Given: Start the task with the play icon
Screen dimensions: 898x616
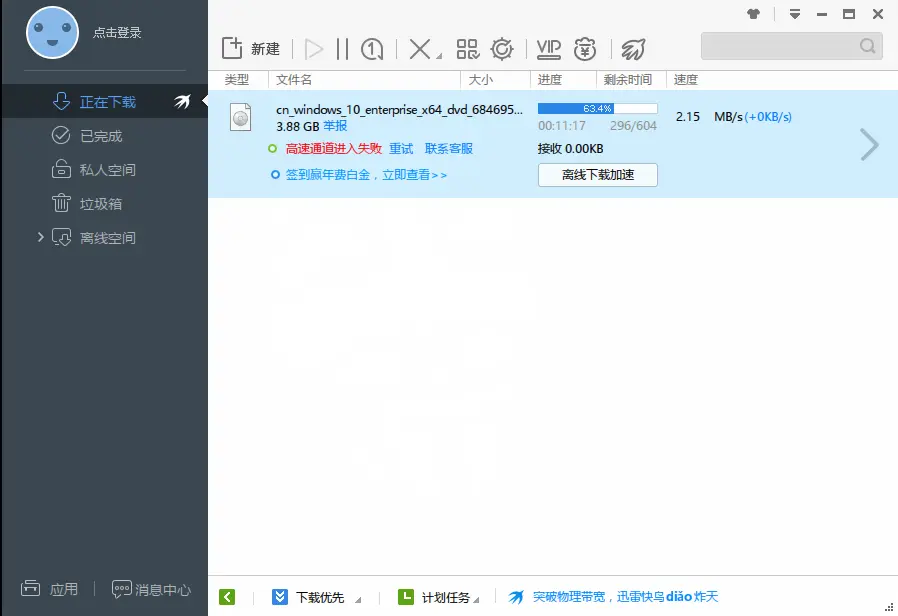Looking at the screenshot, I should pyautogui.click(x=313, y=49).
